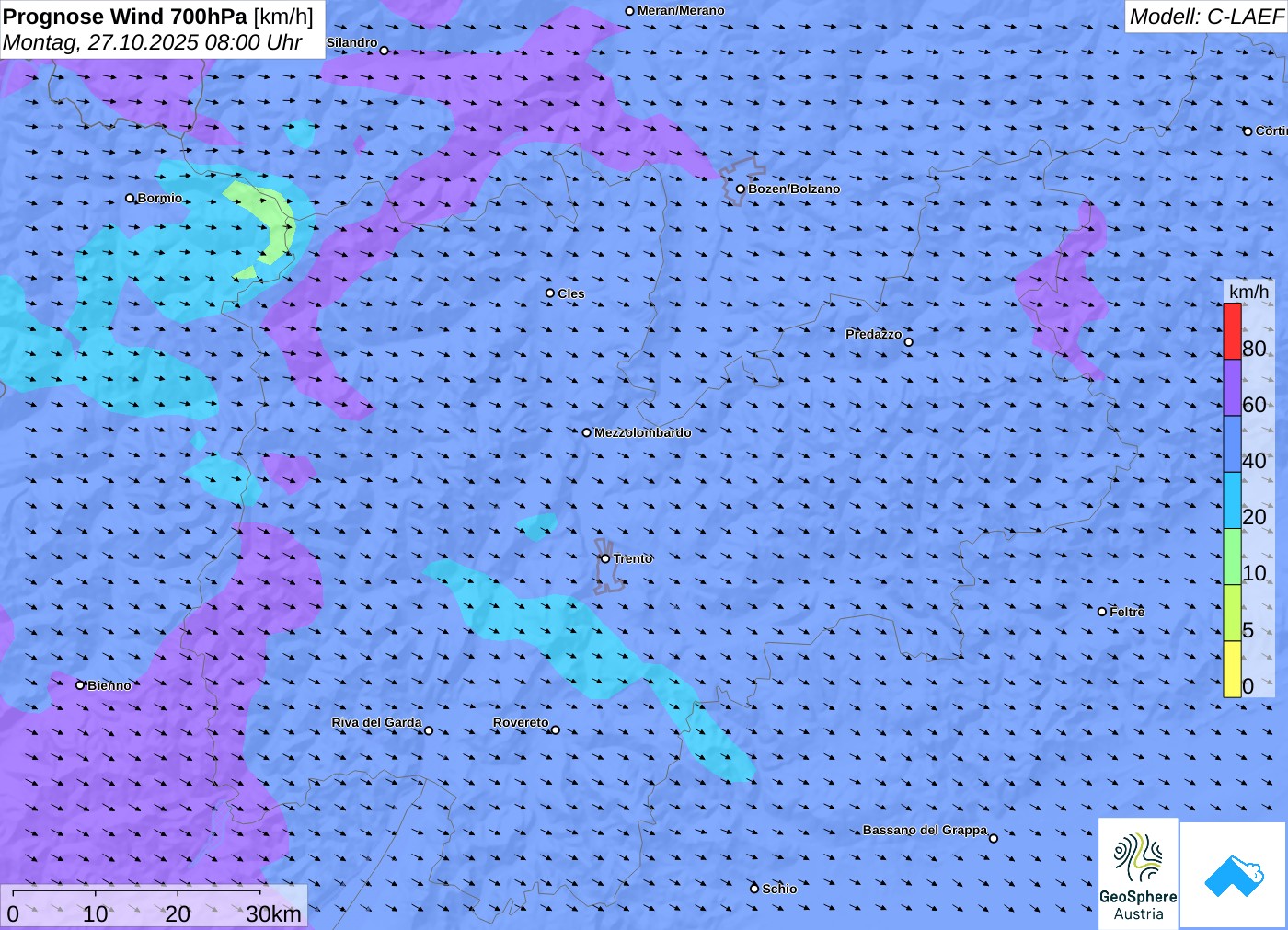Select the Schio location marker dot

(x=754, y=889)
